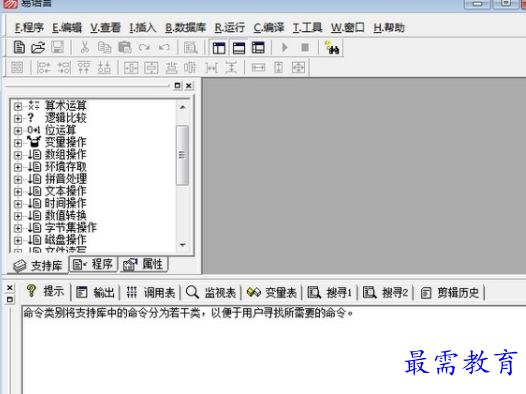
Task: Click the Save floppy disk icon
Action: pyautogui.click(x=57, y=47)
